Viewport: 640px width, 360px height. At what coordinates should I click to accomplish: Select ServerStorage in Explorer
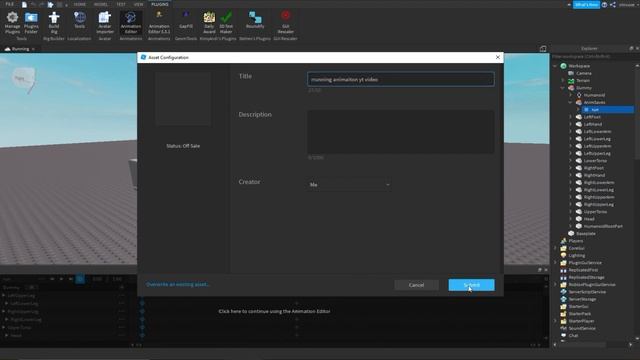click(582, 299)
